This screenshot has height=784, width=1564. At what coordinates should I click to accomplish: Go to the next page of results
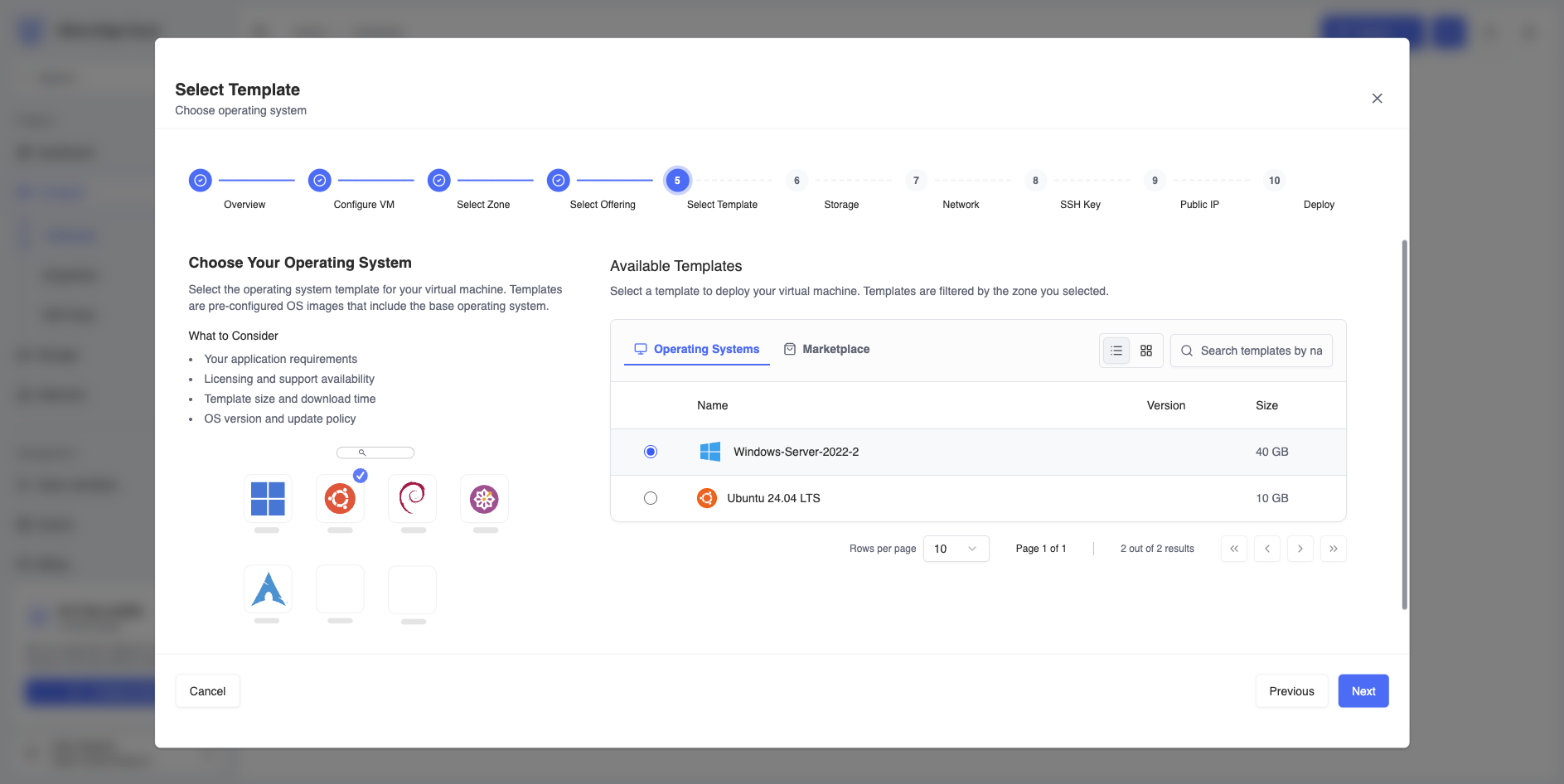point(1300,549)
